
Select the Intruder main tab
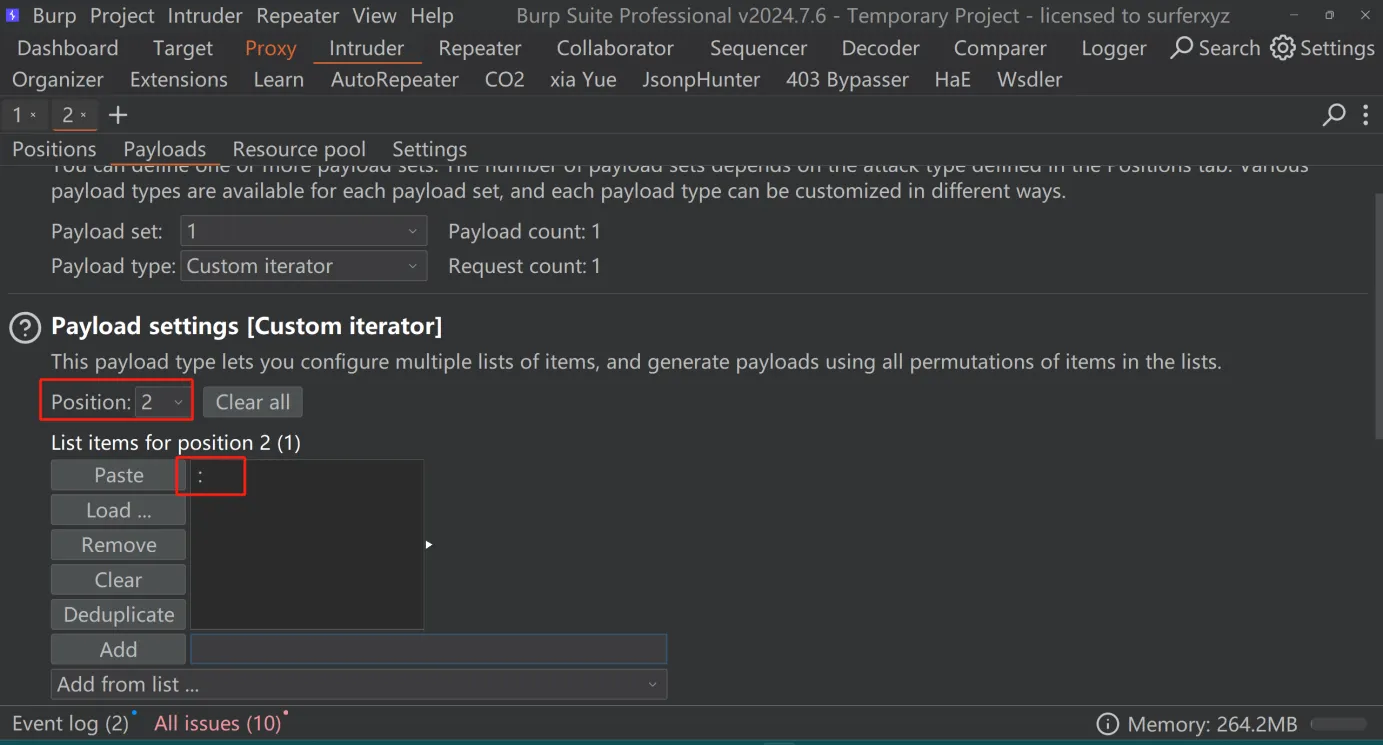pyautogui.click(x=367, y=48)
